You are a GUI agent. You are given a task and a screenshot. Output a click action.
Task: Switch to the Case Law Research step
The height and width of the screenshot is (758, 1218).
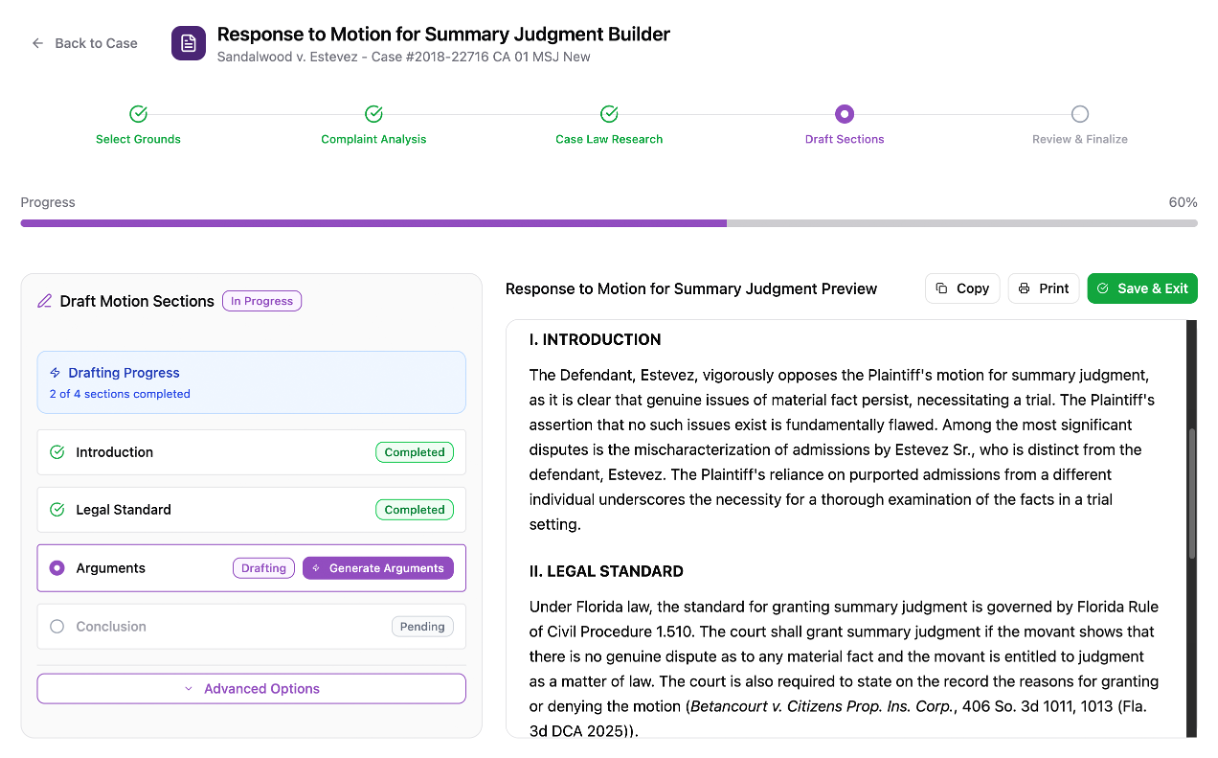pos(609,114)
